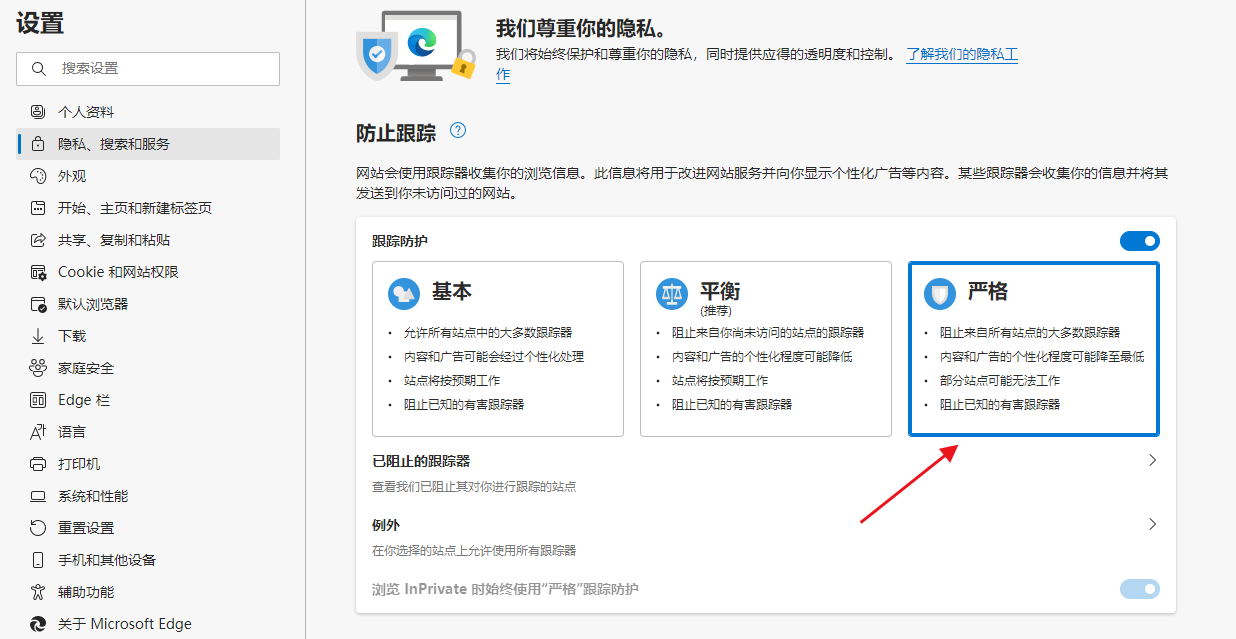The height and width of the screenshot is (639, 1236).
Task: Go to 外观 settings
Action: [x=148, y=176]
